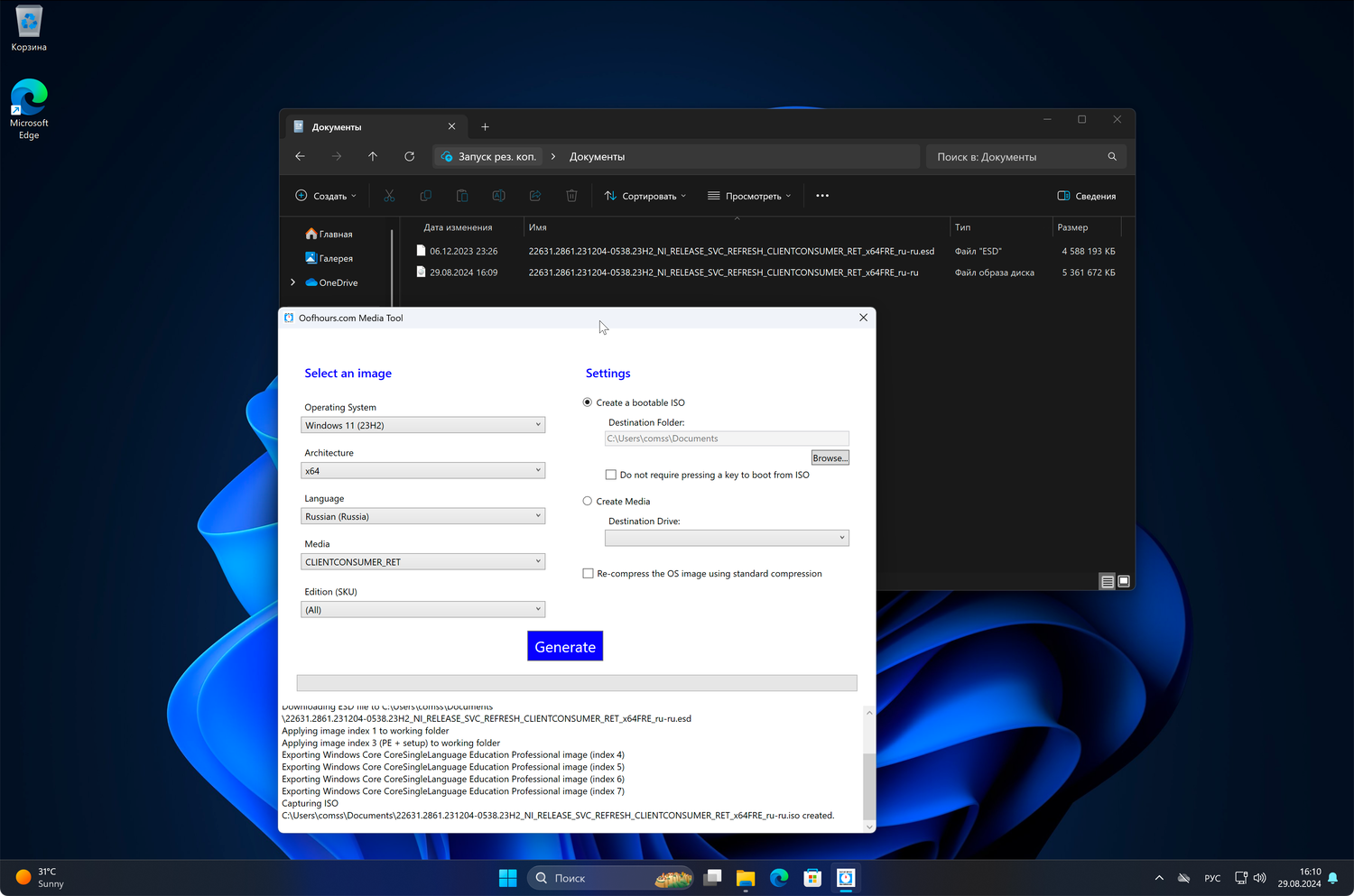Open the Просмотреть view menu
Viewport: 1354px width, 896px height.
click(x=749, y=196)
